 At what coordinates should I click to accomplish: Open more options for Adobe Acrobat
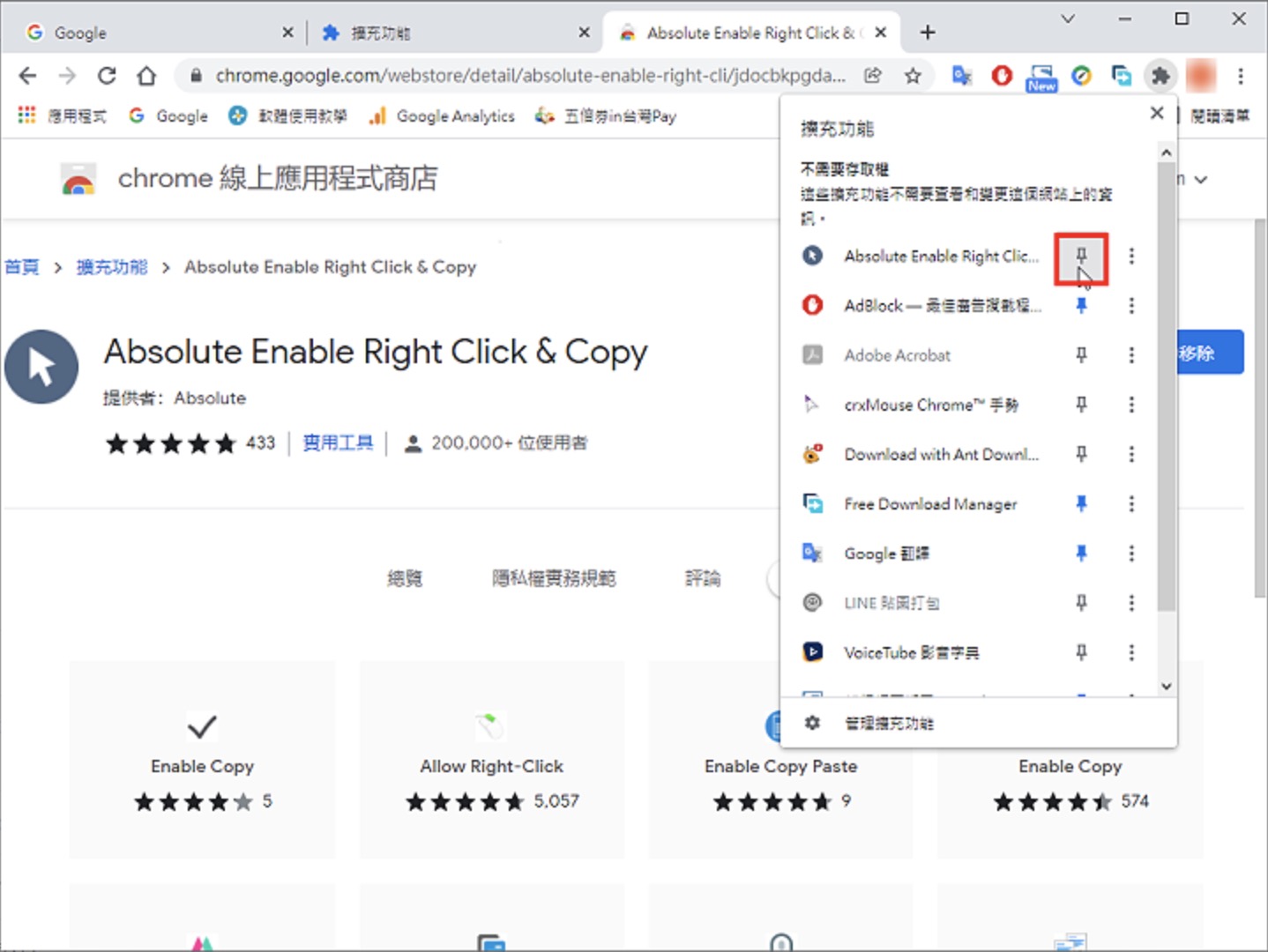[1131, 355]
